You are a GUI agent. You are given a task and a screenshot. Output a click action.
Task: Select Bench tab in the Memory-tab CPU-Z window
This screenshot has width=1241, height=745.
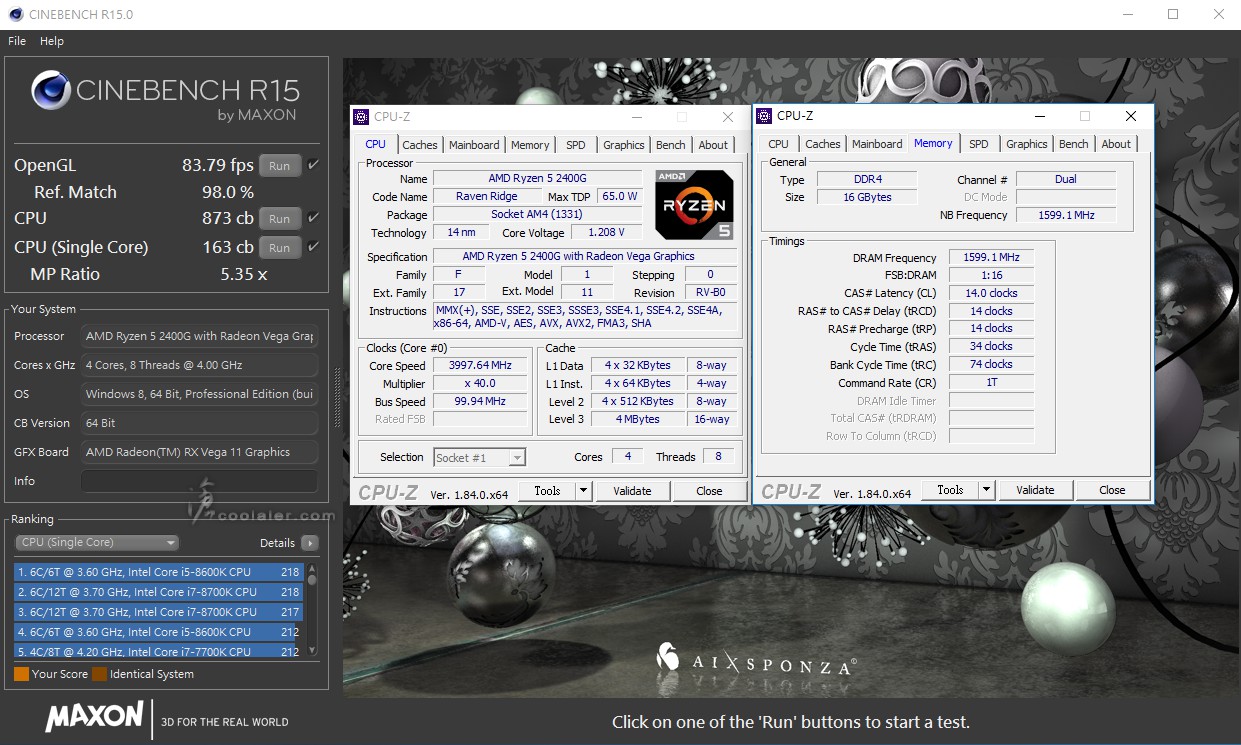point(1074,144)
